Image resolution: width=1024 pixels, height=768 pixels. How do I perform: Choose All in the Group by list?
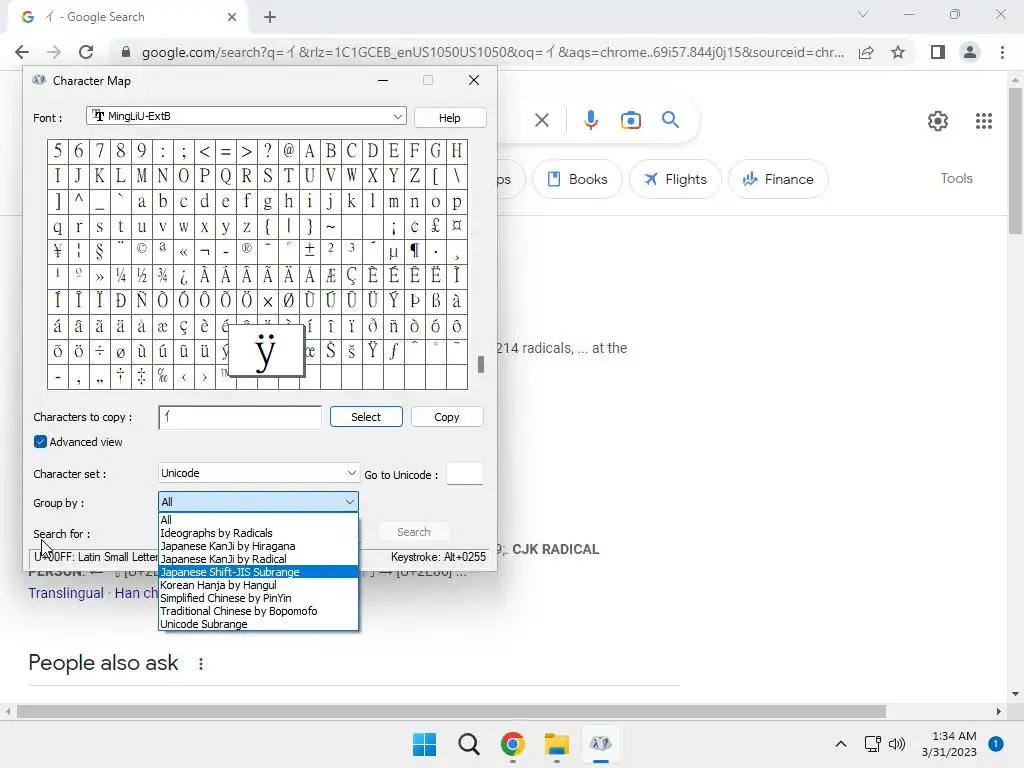coord(258,520)
